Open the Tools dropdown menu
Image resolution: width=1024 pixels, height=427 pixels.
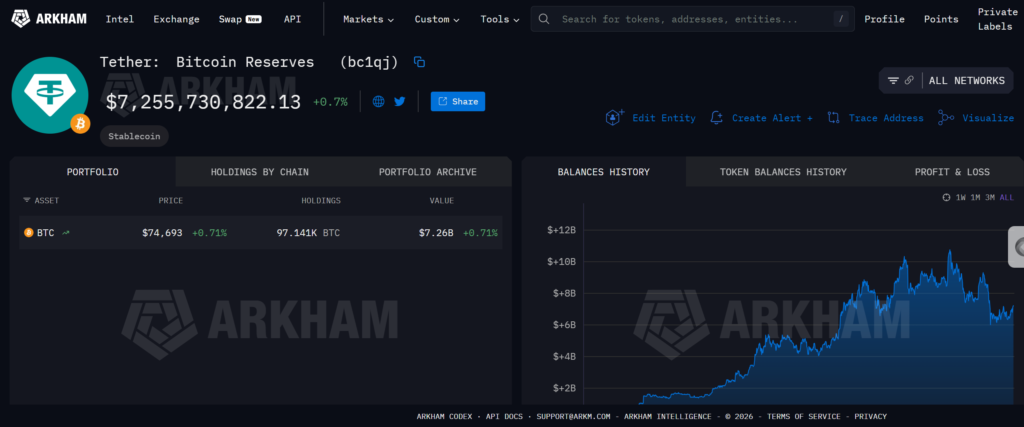point(500,19)
